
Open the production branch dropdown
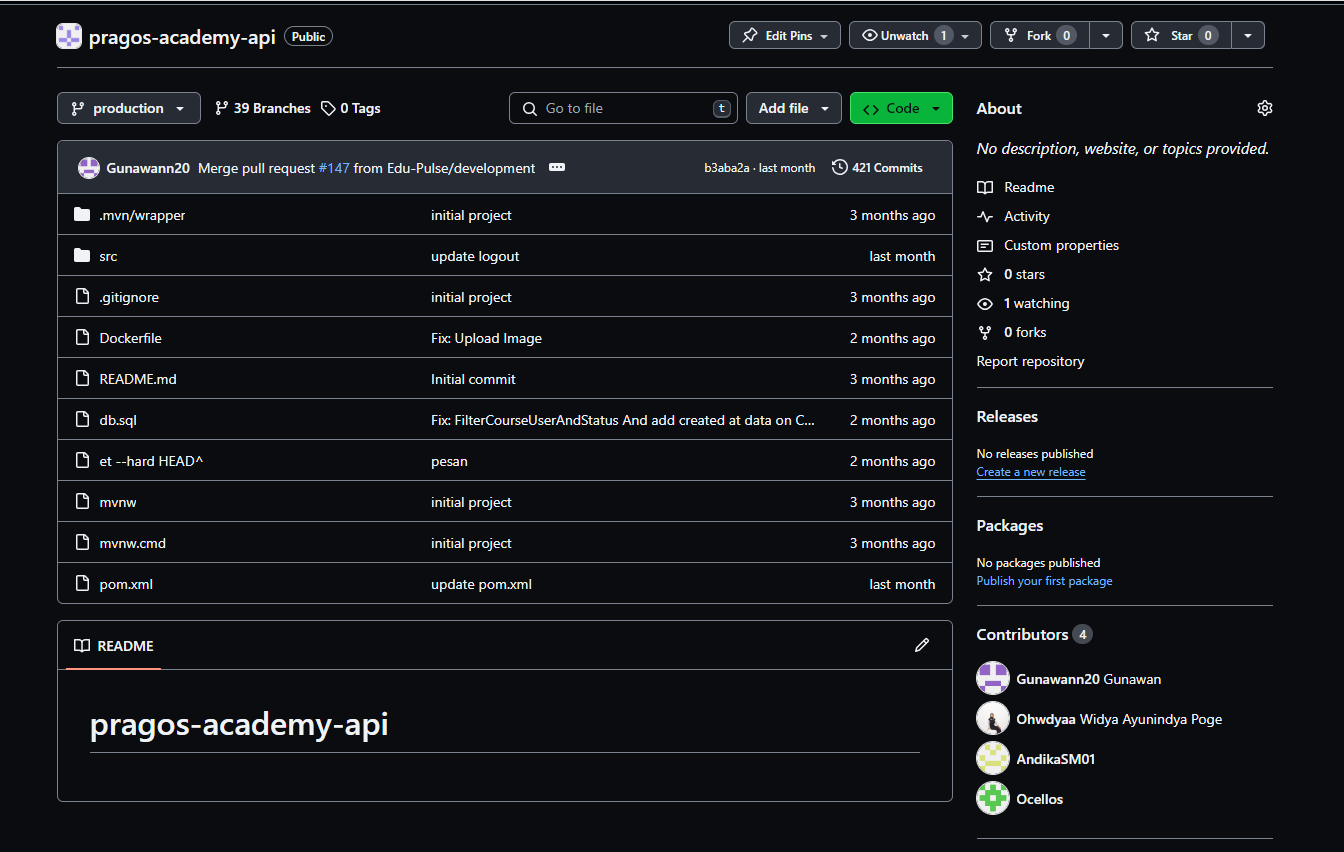(128, 108)
